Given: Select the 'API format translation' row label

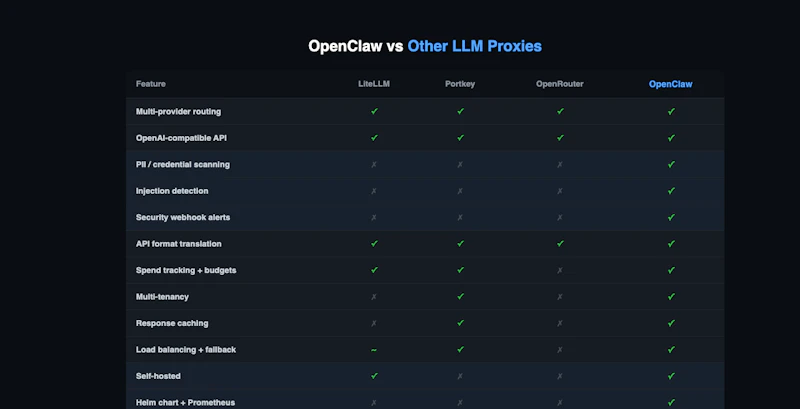Looking at the screenshot, I should click(179, 244).
